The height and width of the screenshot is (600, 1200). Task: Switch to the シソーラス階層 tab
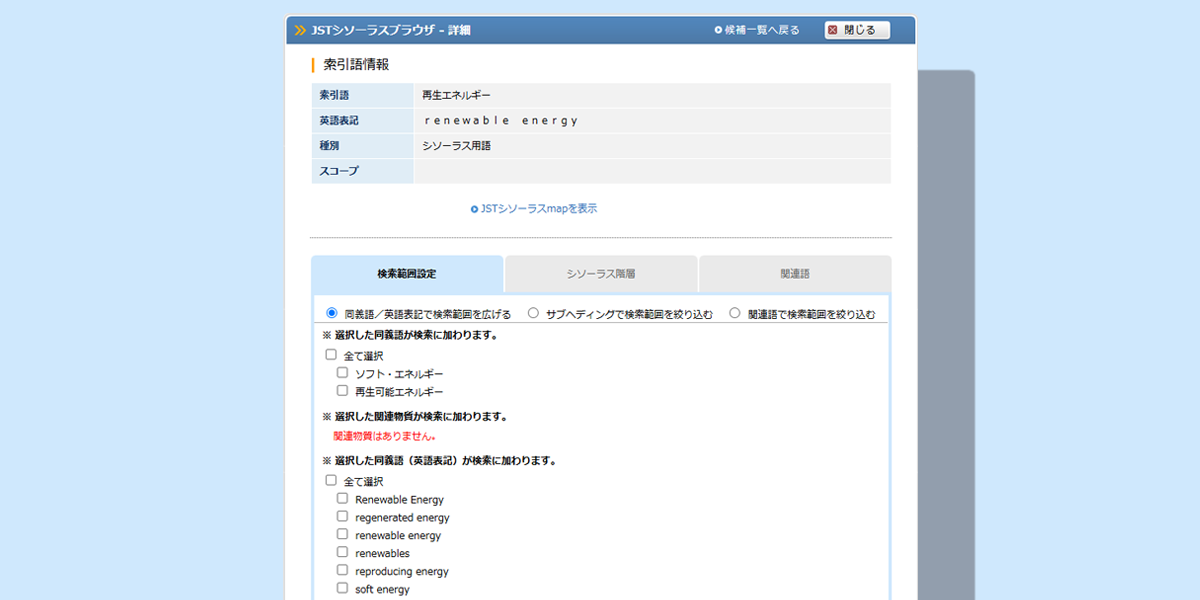tap(601, 273)
